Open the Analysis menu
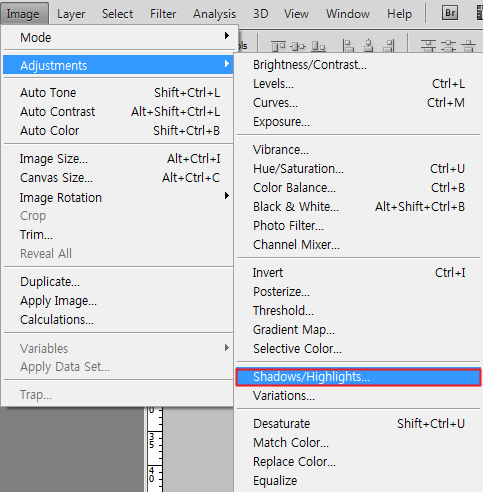483x492 pixels. (214, 14)
